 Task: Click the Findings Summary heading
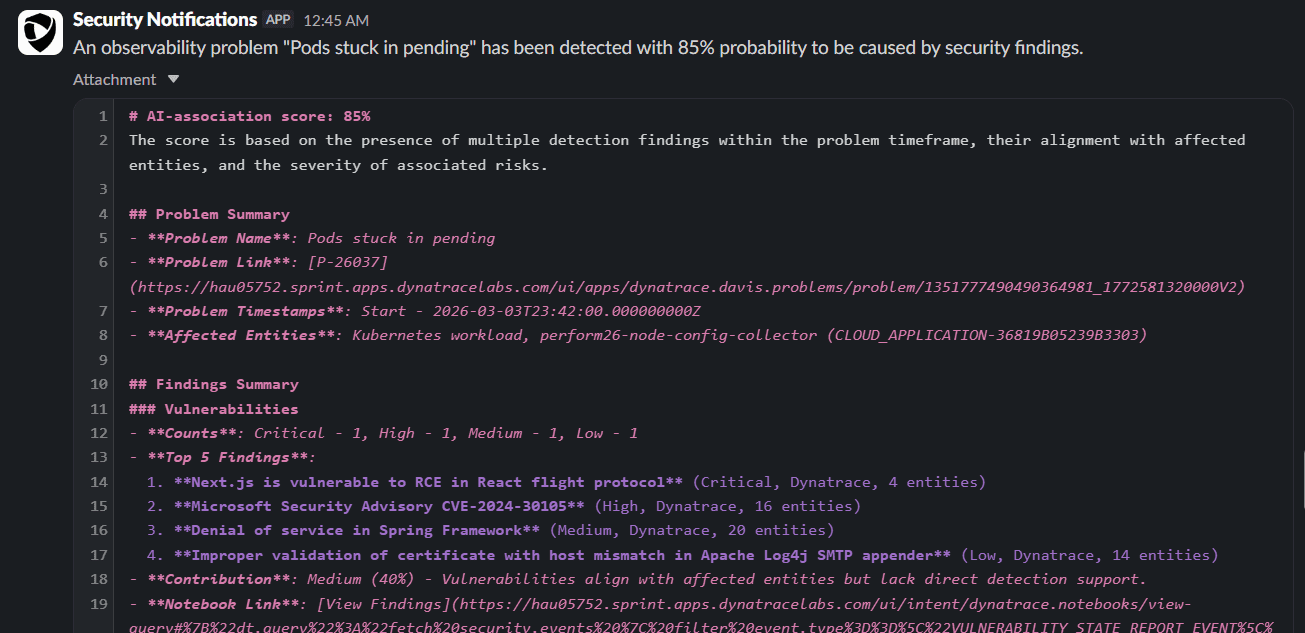(213, 383)
